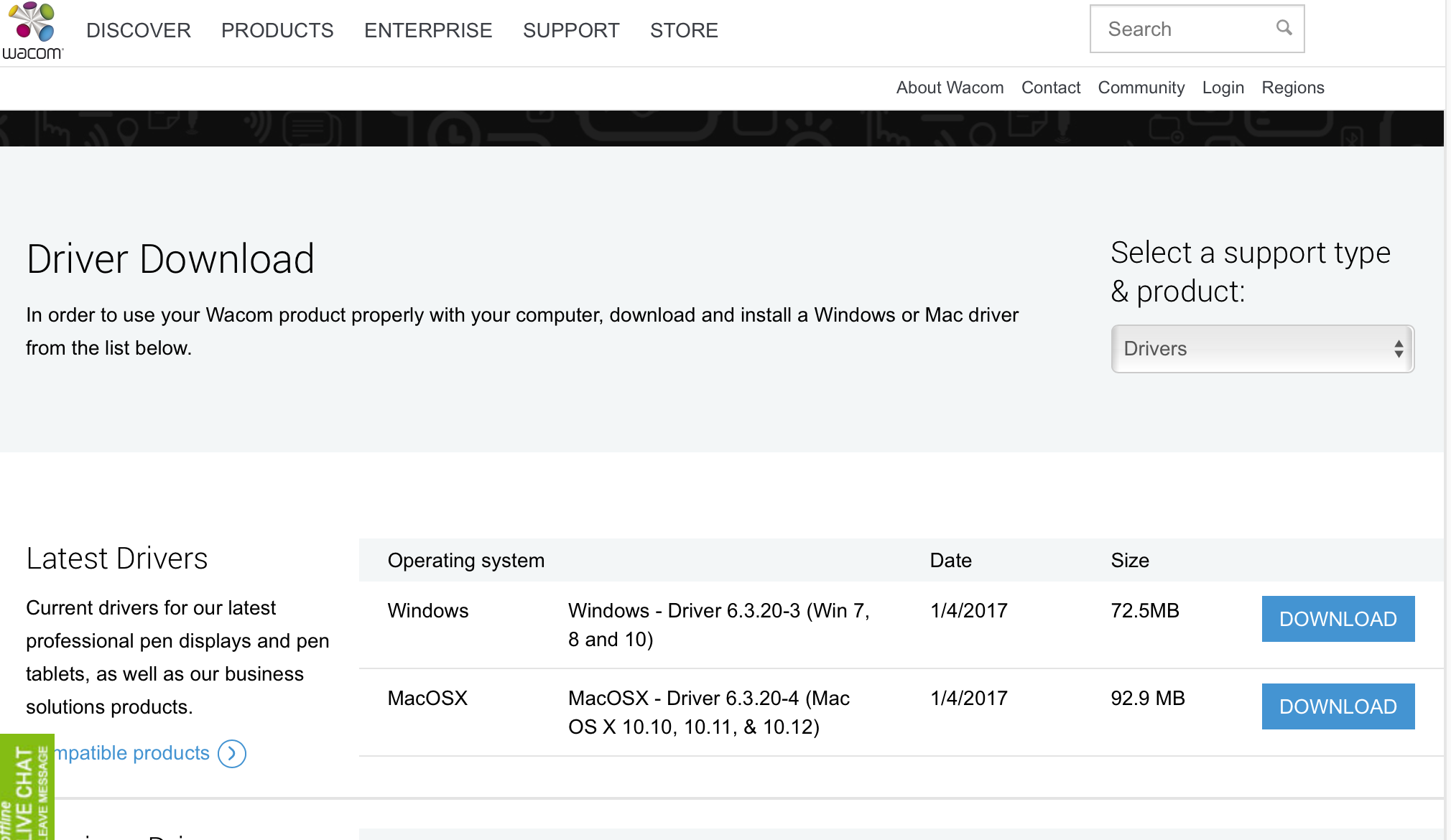This screenshot has height=840, width=1451.
Task: Download MacOSX Driver 6.3.20-4
Action: click(1339, 706)
